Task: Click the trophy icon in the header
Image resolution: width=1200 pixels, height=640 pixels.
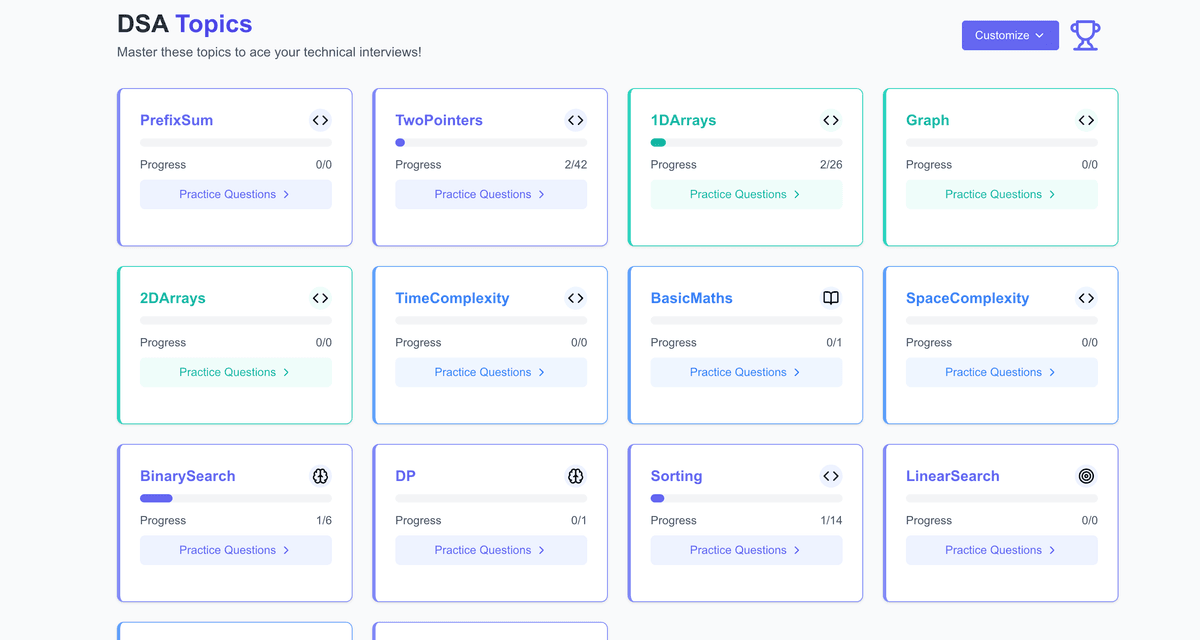Action: click(x=1085, y=35)
